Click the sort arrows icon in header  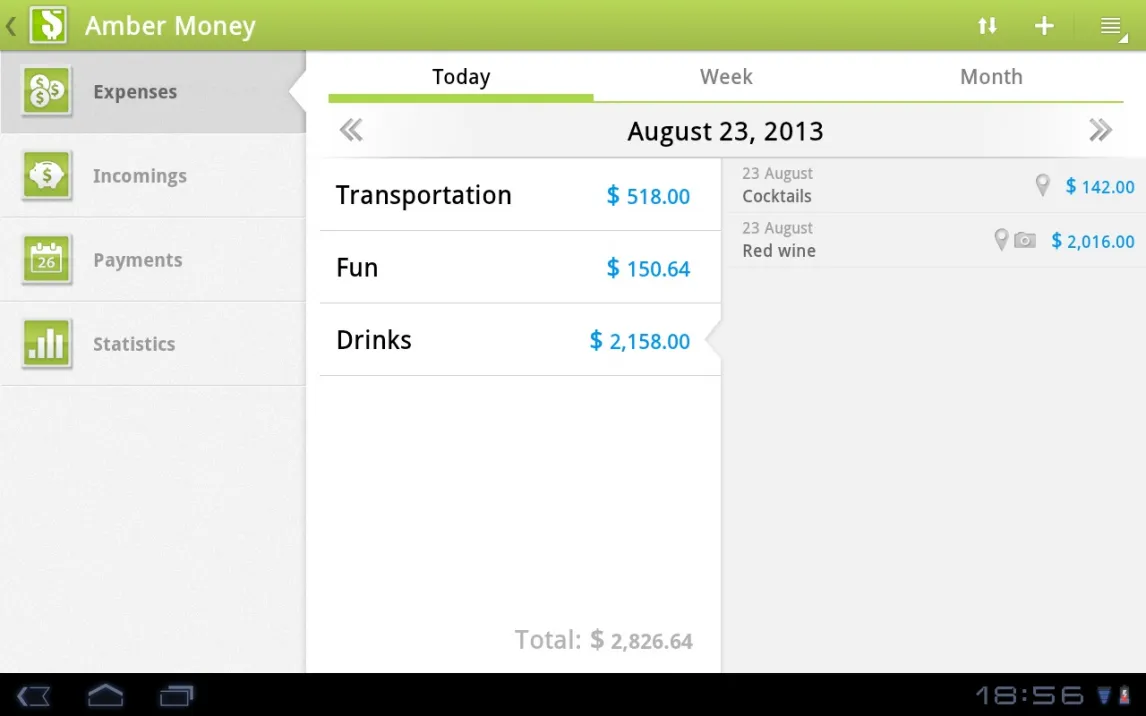tap(987, 26)
